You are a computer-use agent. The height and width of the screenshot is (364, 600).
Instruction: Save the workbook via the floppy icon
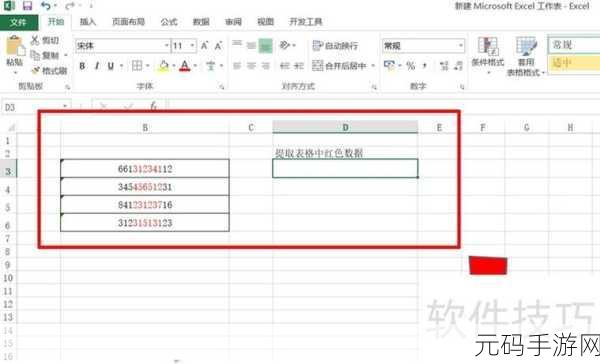tap(27, 6)
